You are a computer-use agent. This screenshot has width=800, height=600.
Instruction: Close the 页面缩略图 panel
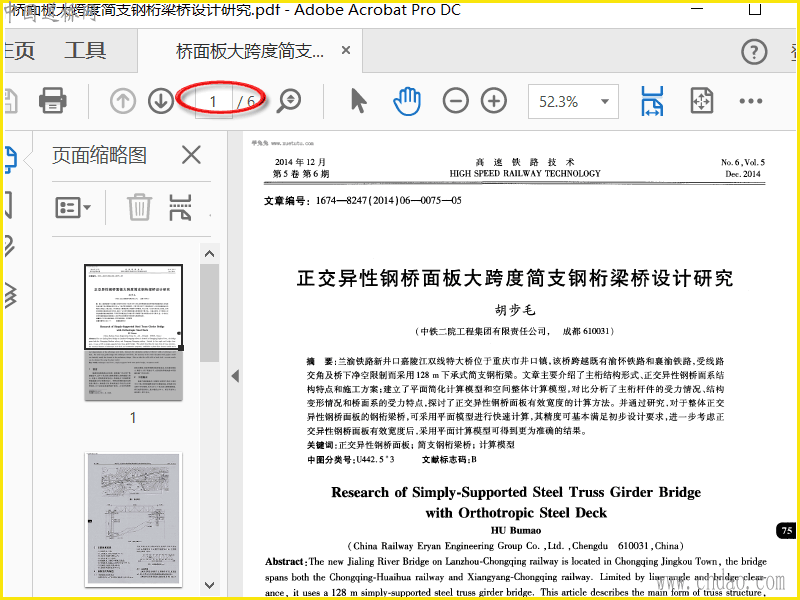pos(191,155)
